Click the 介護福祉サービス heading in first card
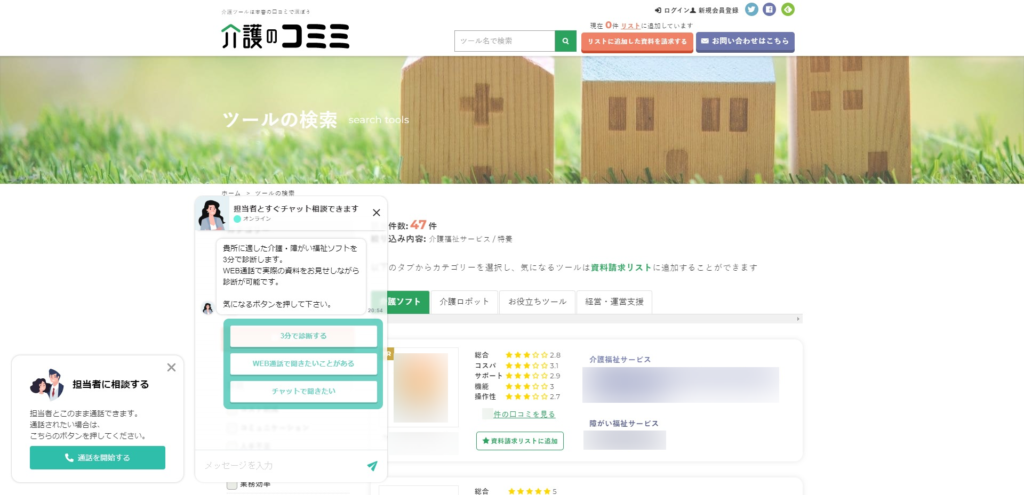 (620, 359)
